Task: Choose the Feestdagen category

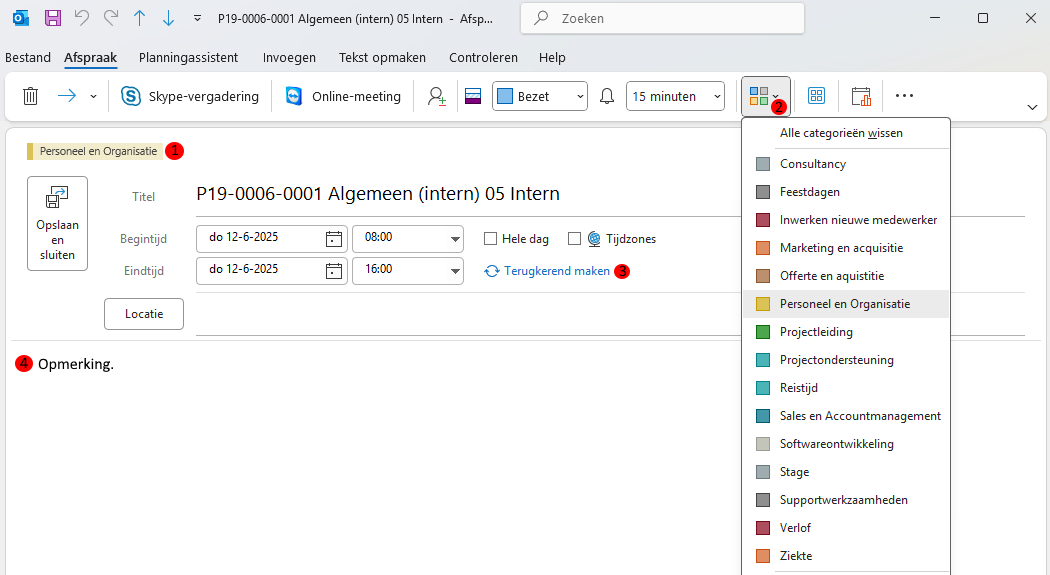Action: pyautogui.click(x=846, y=192)
